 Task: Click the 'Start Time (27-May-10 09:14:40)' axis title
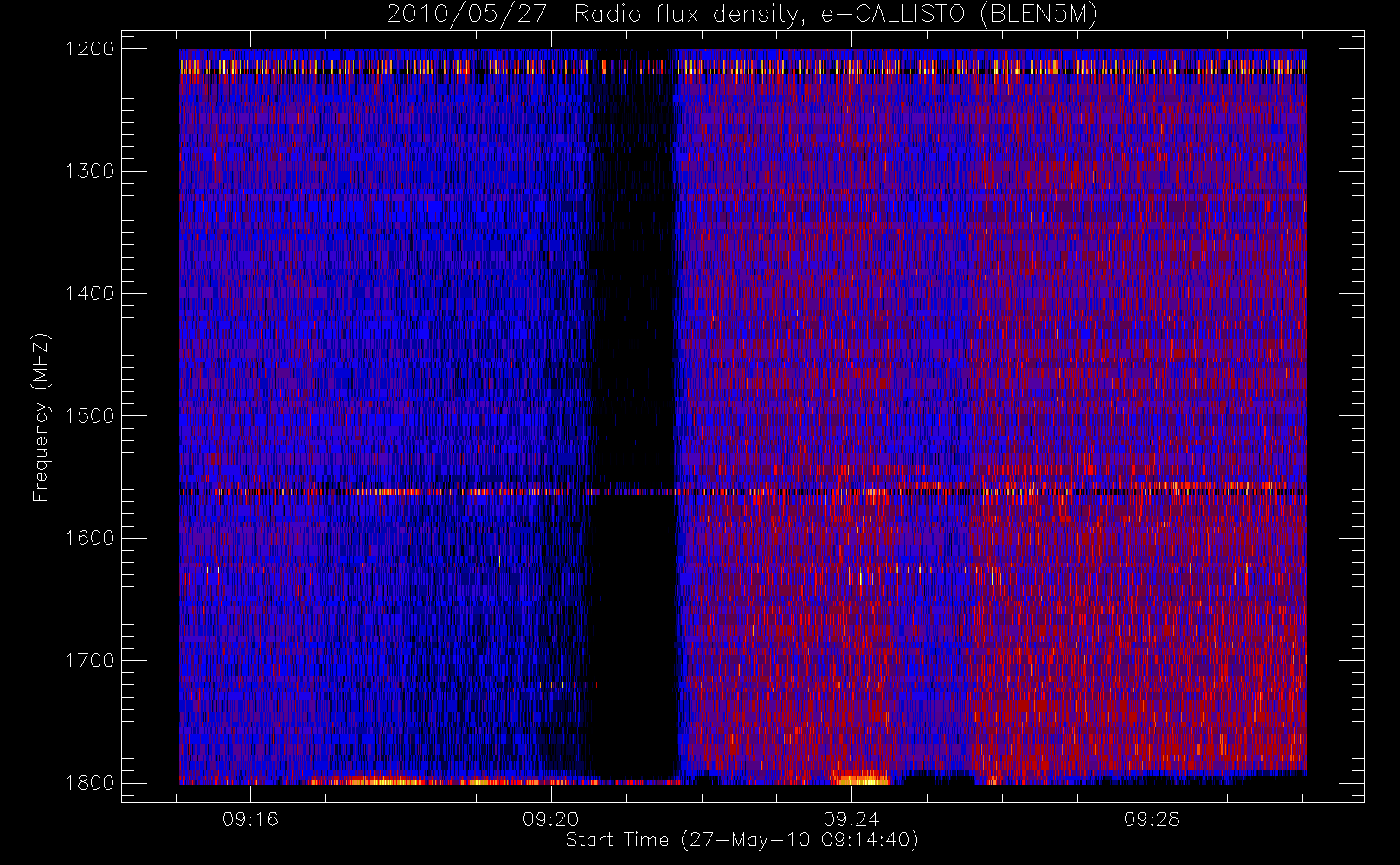click(x=742, y=840)
